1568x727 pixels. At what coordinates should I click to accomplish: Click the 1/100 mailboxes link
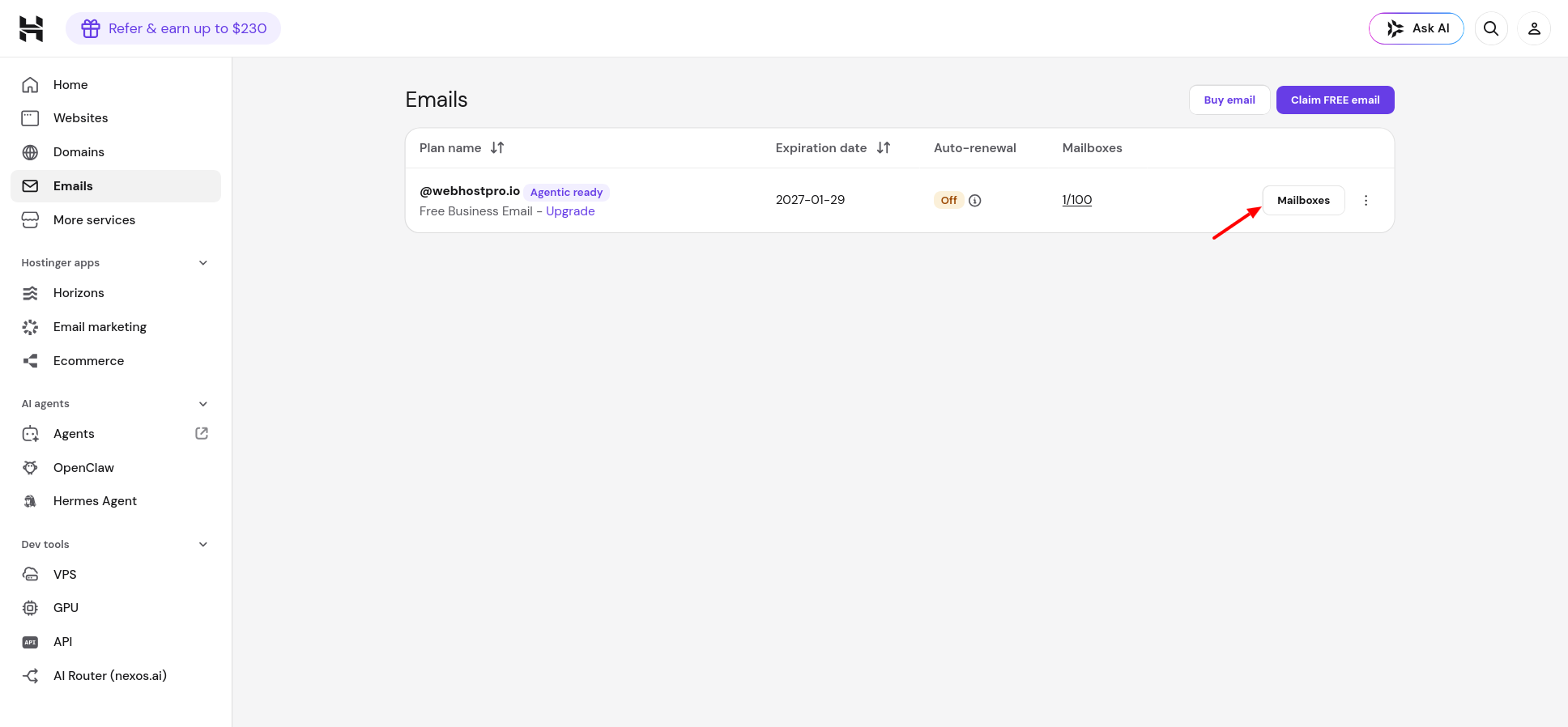(1077, 200)
